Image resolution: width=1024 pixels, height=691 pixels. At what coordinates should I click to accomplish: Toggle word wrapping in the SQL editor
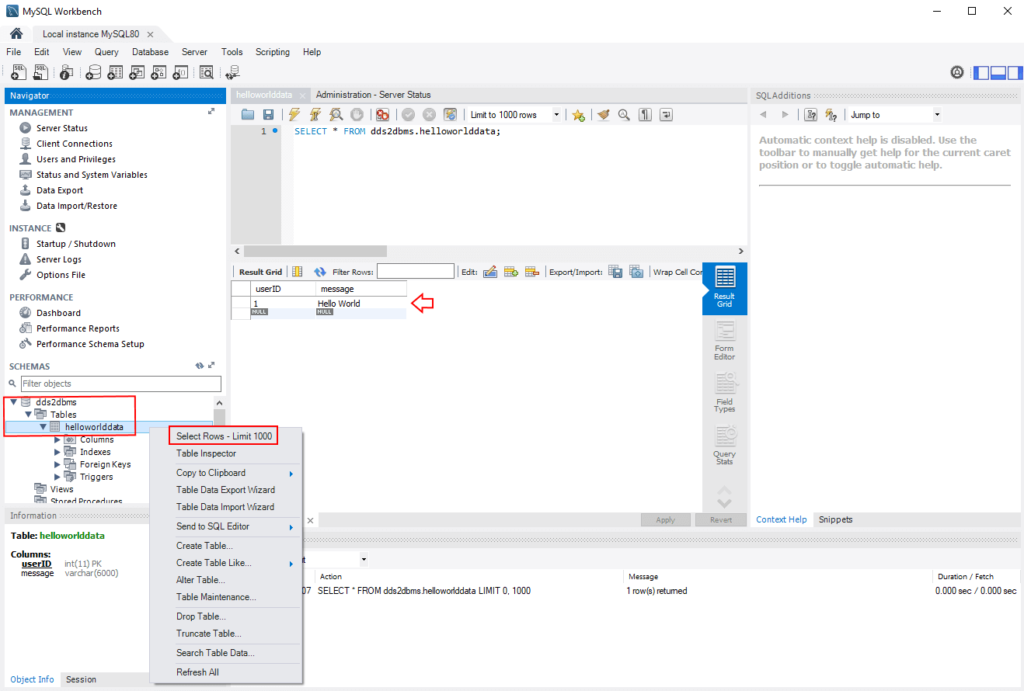click(x=666, y=115)
